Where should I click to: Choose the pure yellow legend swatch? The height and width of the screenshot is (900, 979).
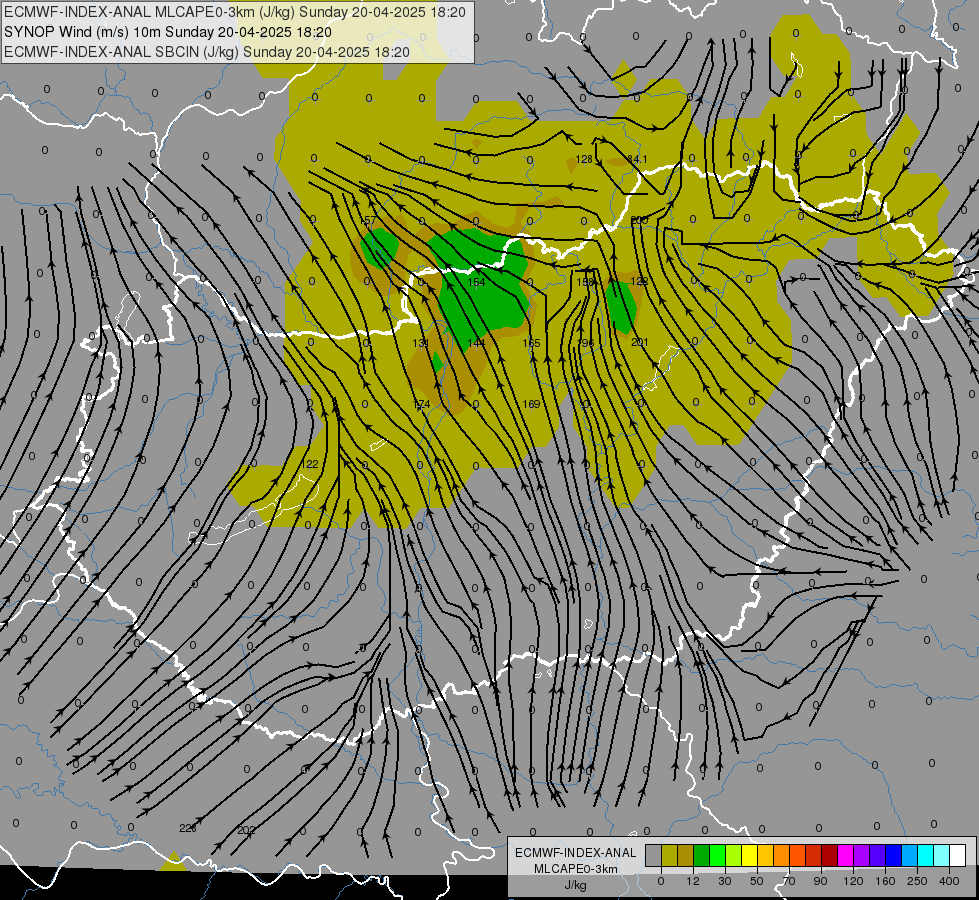pos(749,856)
